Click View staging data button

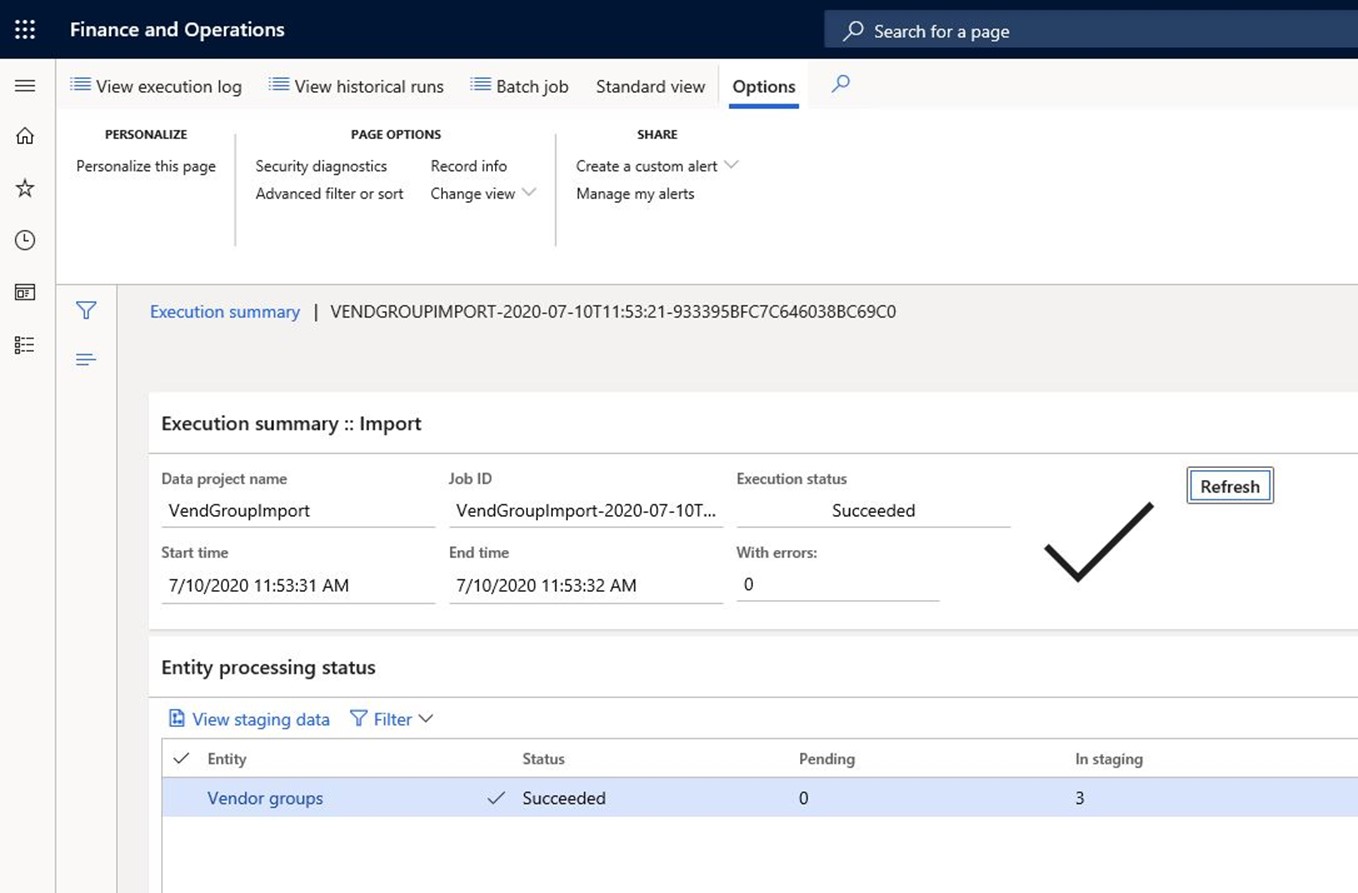(x=249, y=719)
